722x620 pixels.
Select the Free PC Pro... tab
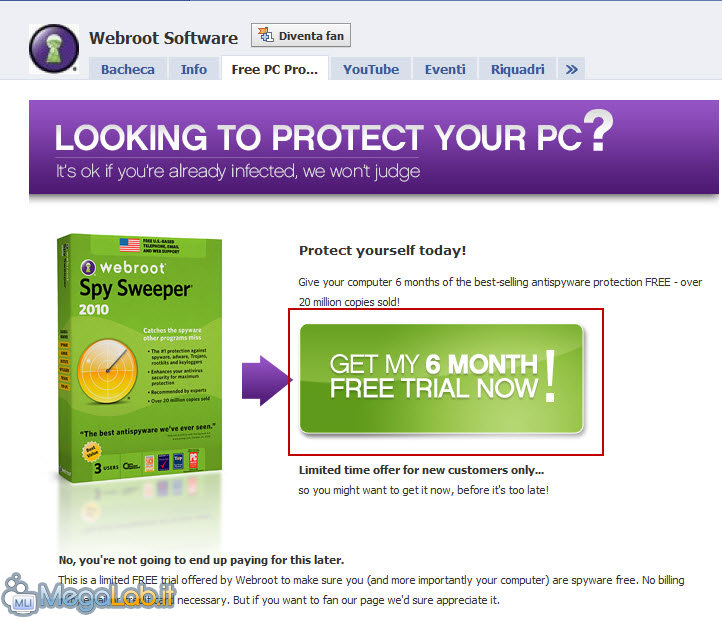click(274, 69)
